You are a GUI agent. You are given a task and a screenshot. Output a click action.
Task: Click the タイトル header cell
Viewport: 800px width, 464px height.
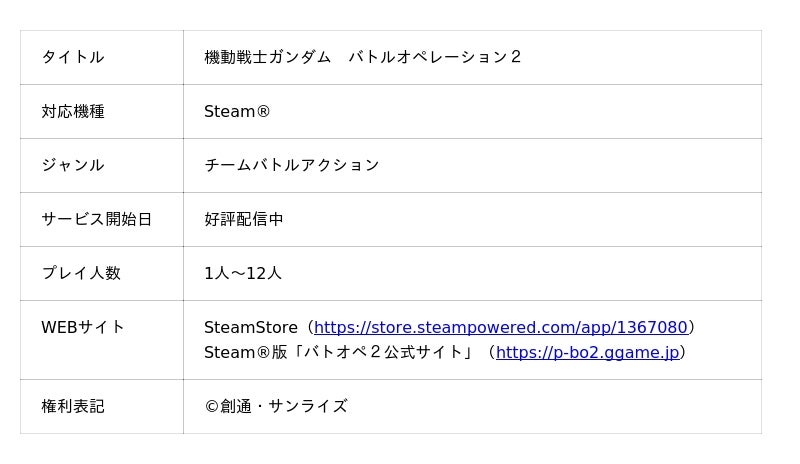click(x=102, y=57)
